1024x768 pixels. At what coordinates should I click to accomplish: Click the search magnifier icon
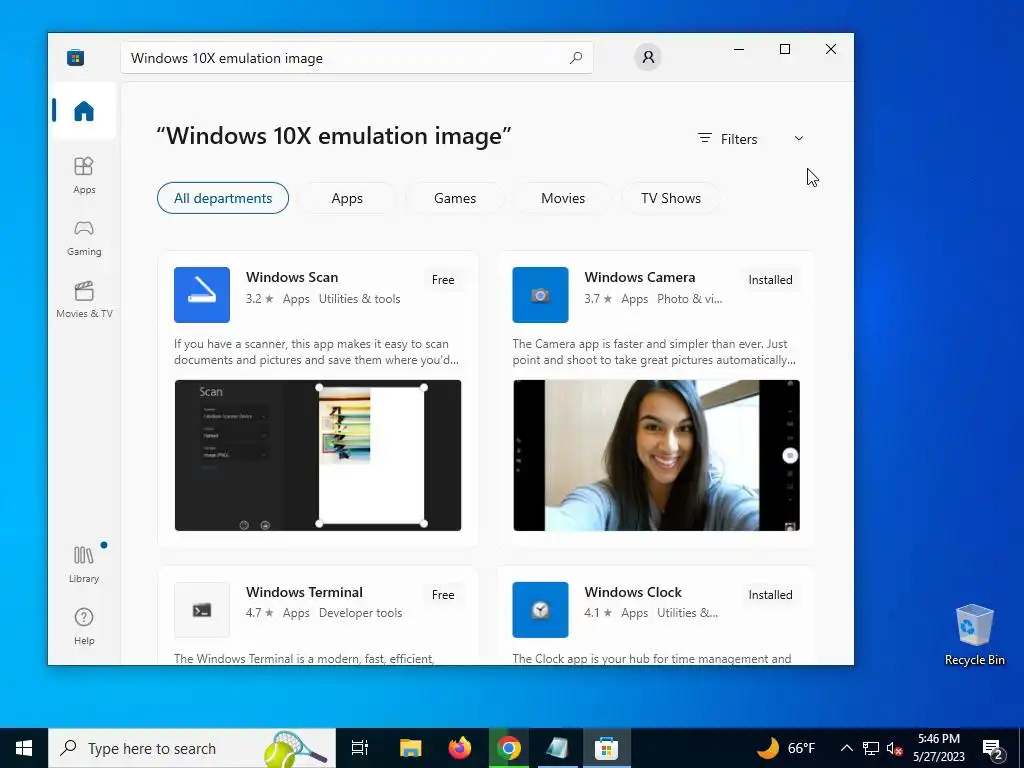point(575,57)
